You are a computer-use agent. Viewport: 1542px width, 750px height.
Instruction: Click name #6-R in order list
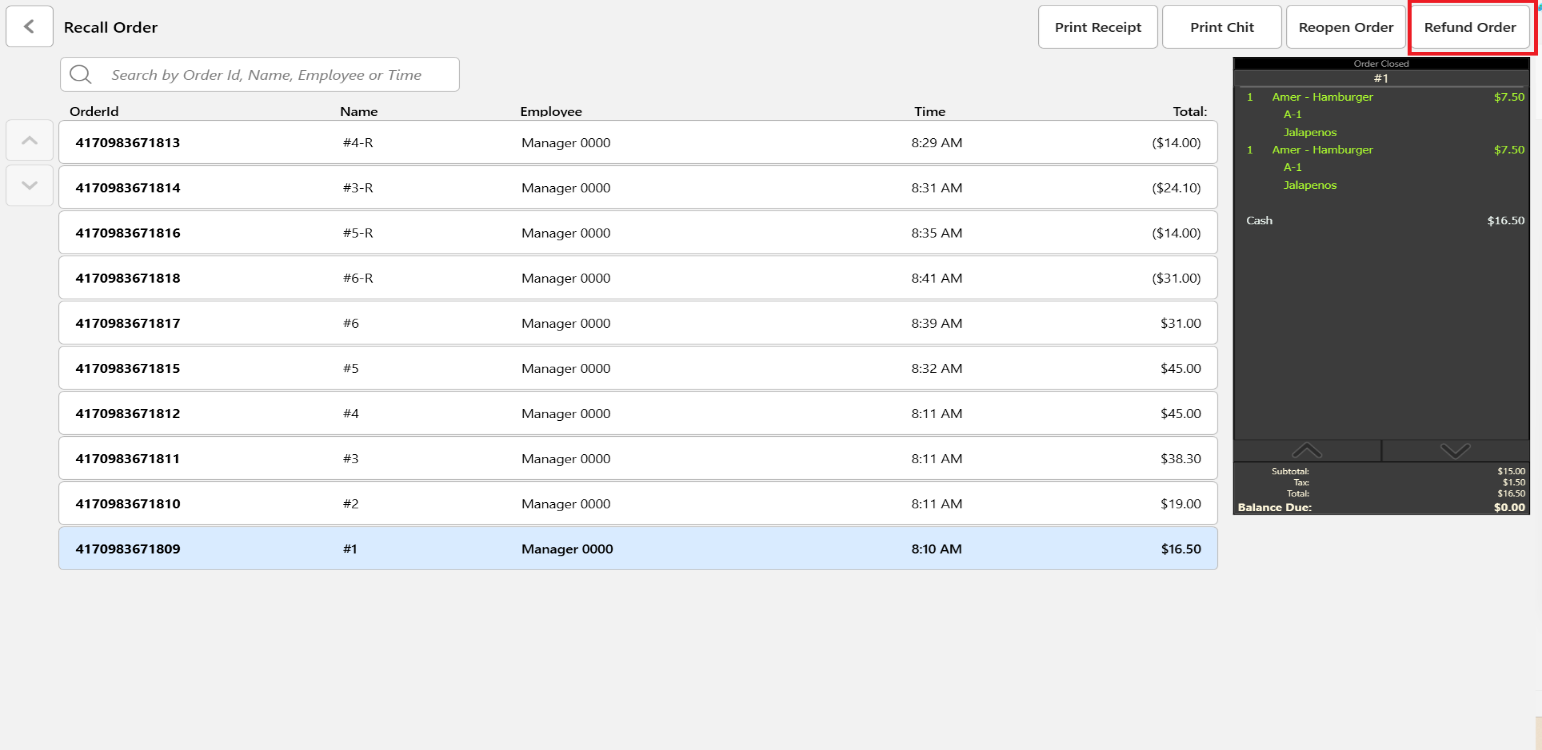pos(358,278)
